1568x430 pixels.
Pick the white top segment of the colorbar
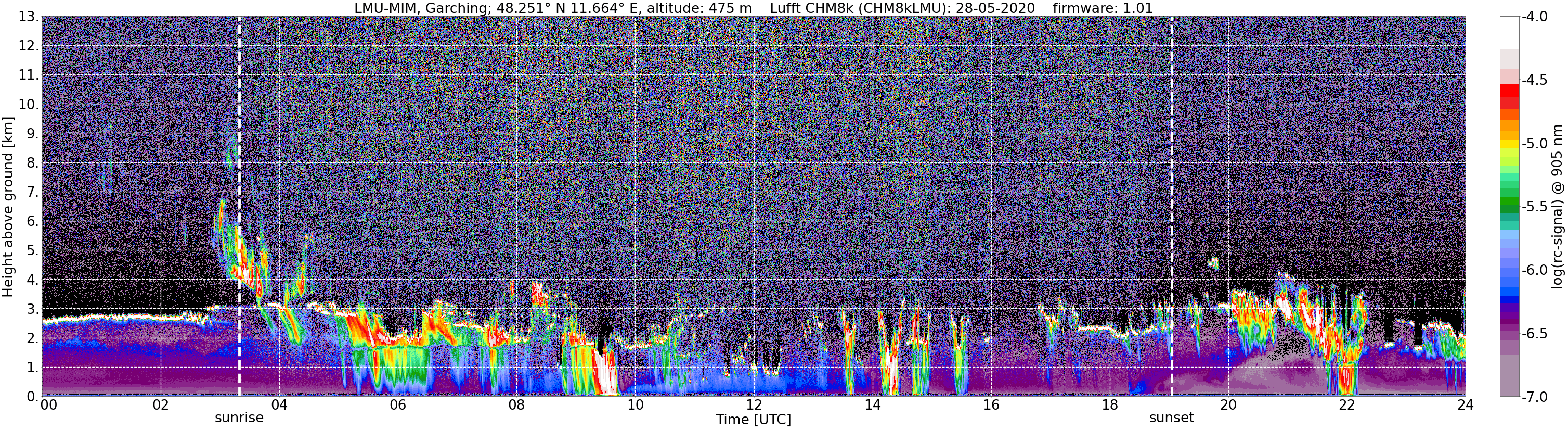click(x=1510, y=33)
